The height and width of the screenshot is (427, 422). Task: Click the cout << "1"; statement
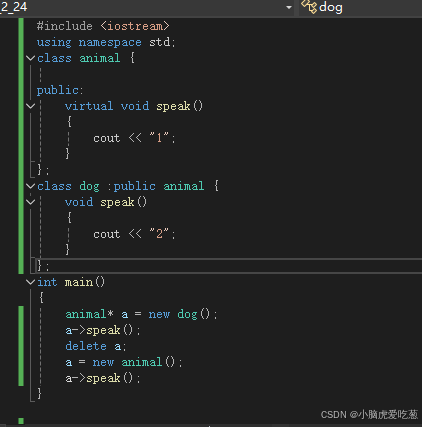pos(134,138)
